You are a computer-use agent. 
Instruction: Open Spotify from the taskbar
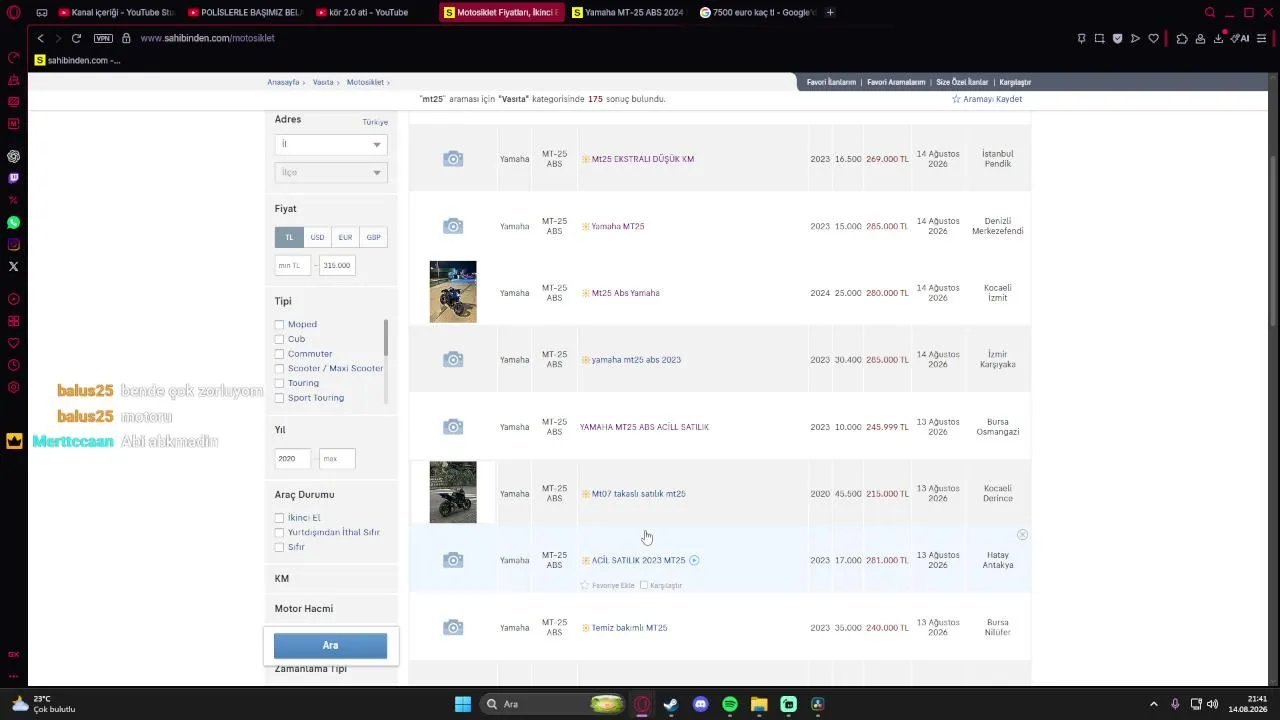pos(729,704)
